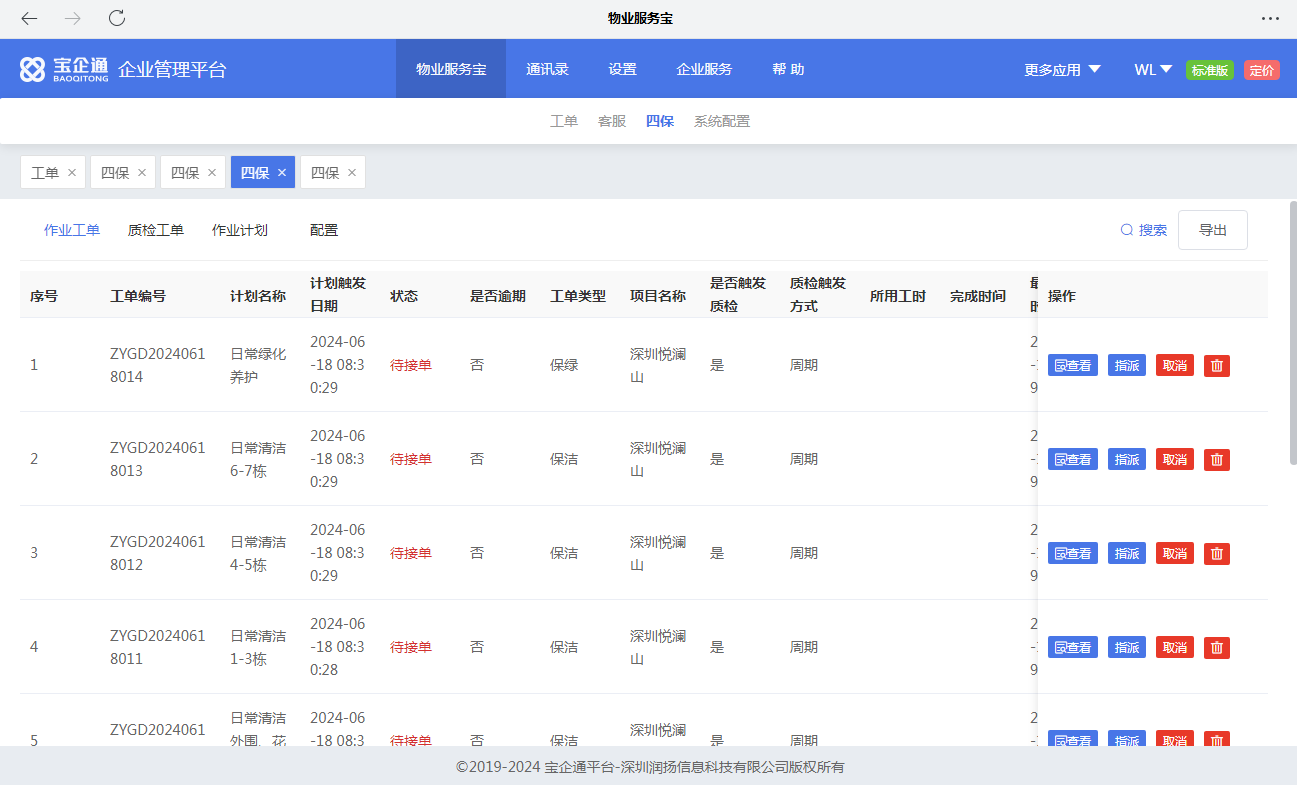
Task: Cancel order ZYGD20240618013 with 取消
Action: tap(1175, 459)
